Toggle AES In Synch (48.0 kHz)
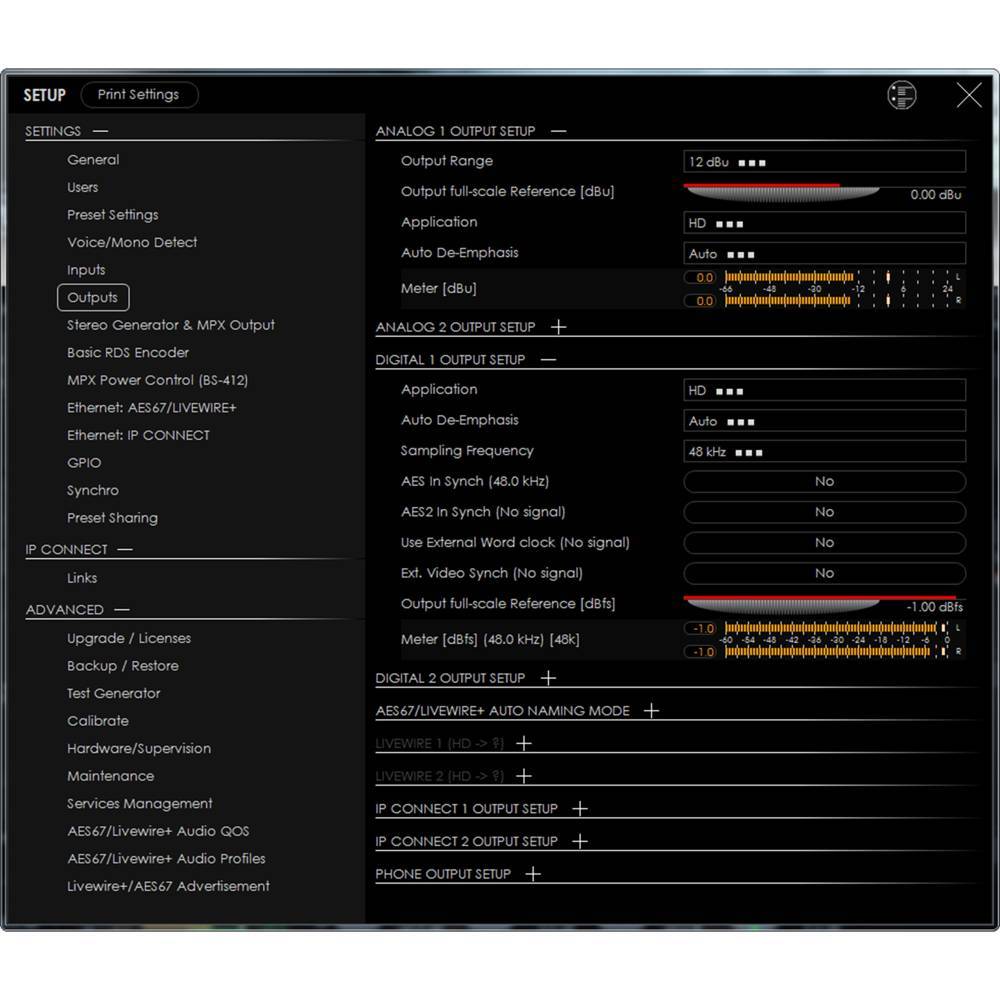Viewport: 1000px width, 1000px height. click(x=824, y=482)
